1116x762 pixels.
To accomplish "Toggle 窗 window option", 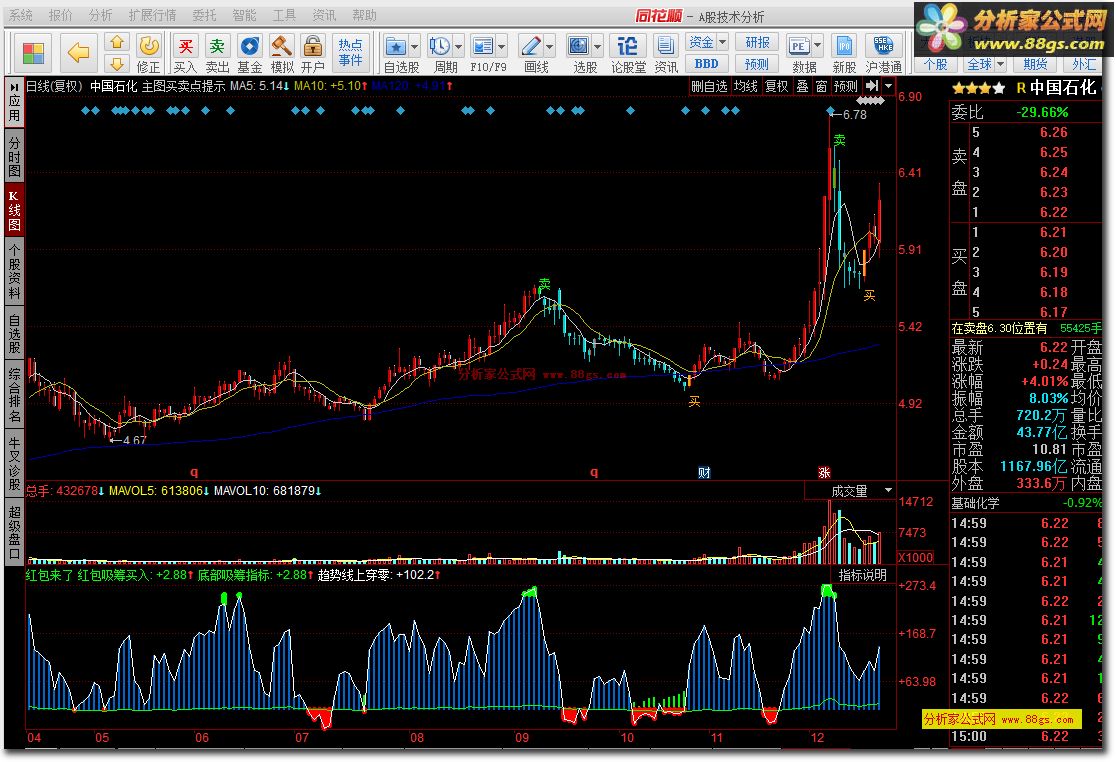I will 821,86.
